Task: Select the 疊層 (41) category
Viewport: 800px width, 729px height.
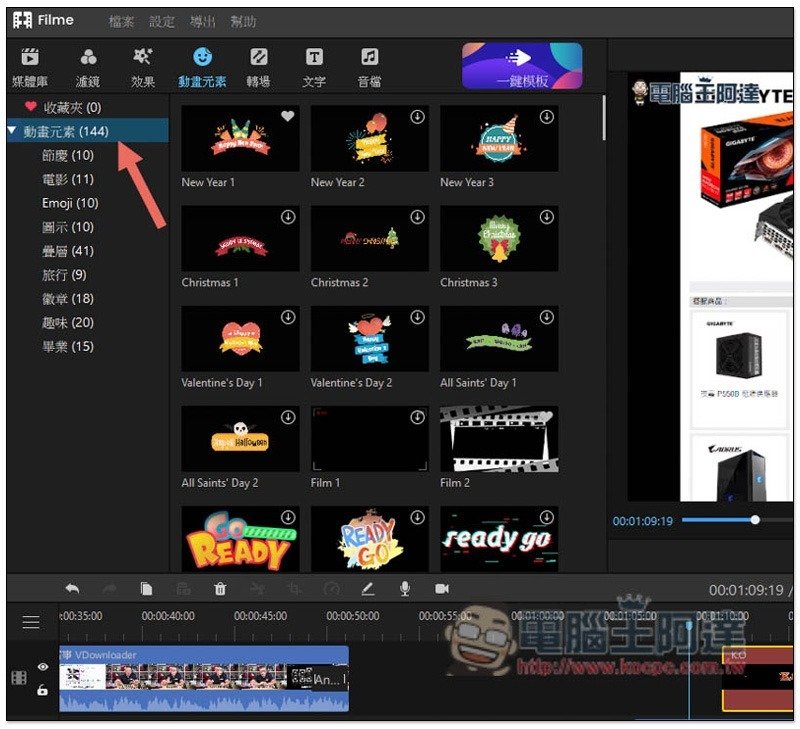Action: click(68, 251)
